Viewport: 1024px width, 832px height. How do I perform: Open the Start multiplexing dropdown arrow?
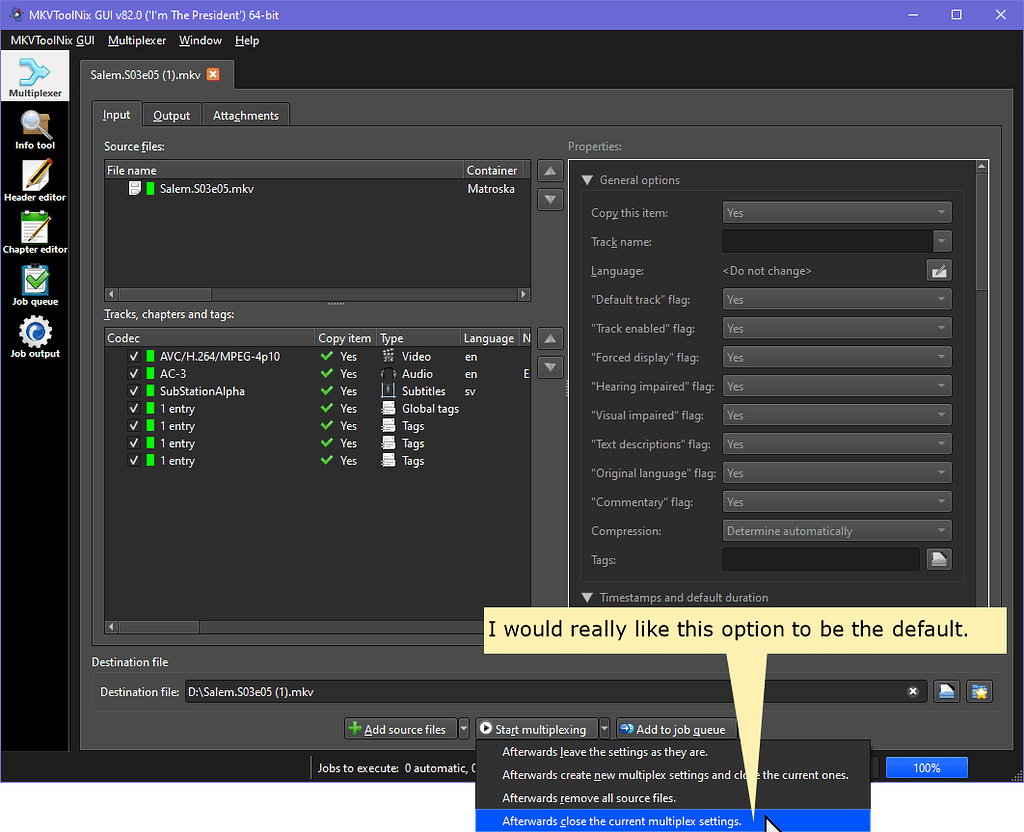[x=605, y=729]
